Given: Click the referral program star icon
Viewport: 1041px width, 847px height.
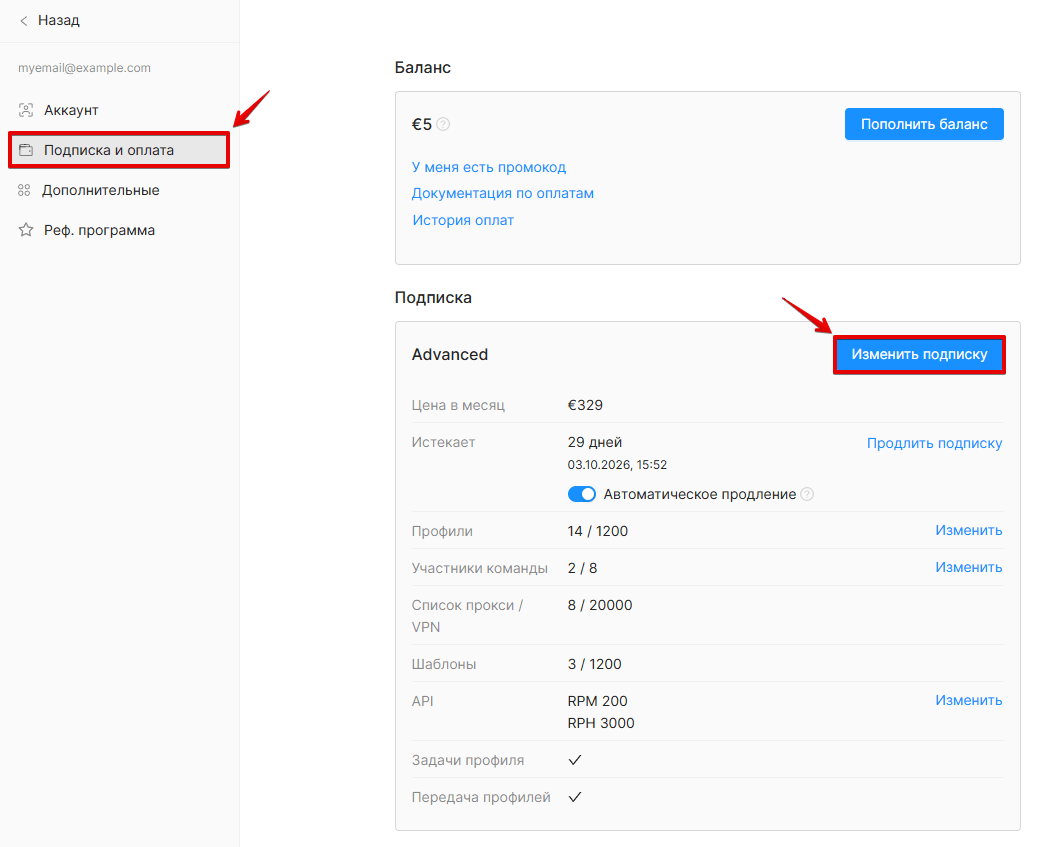Looking at the screenshot, I should [26, 230].
